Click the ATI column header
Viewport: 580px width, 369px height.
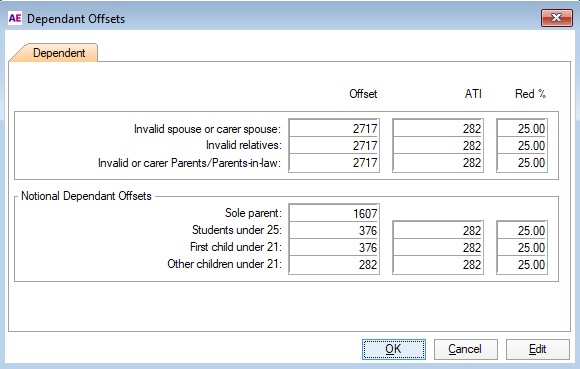tap(473, 94)
